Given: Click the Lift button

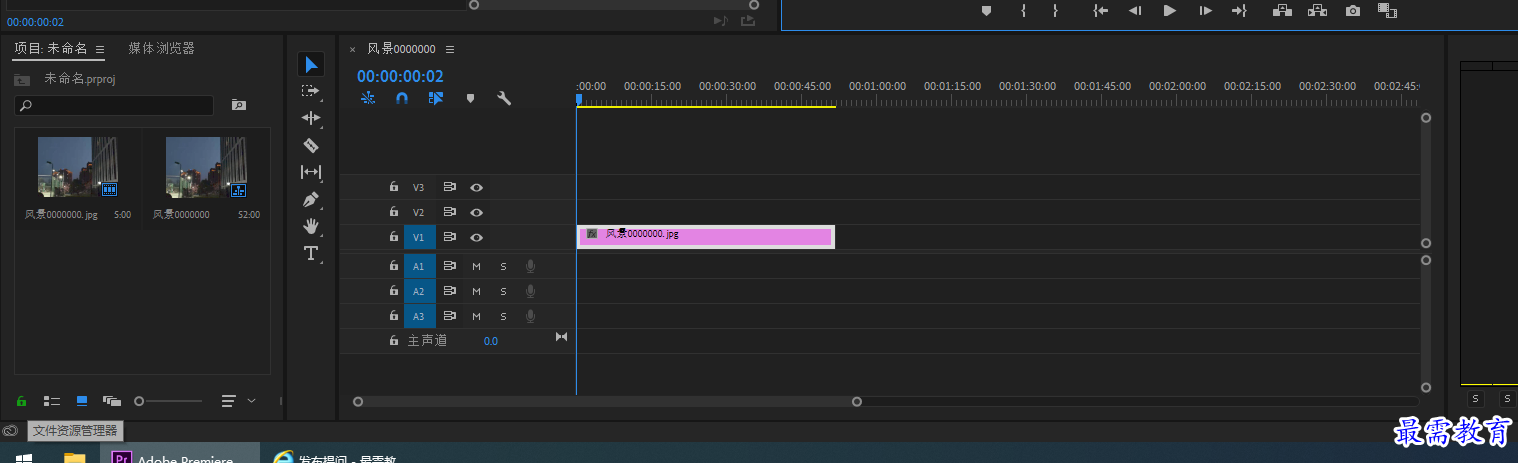Looking at the screenshot, I should [1282, 10].
